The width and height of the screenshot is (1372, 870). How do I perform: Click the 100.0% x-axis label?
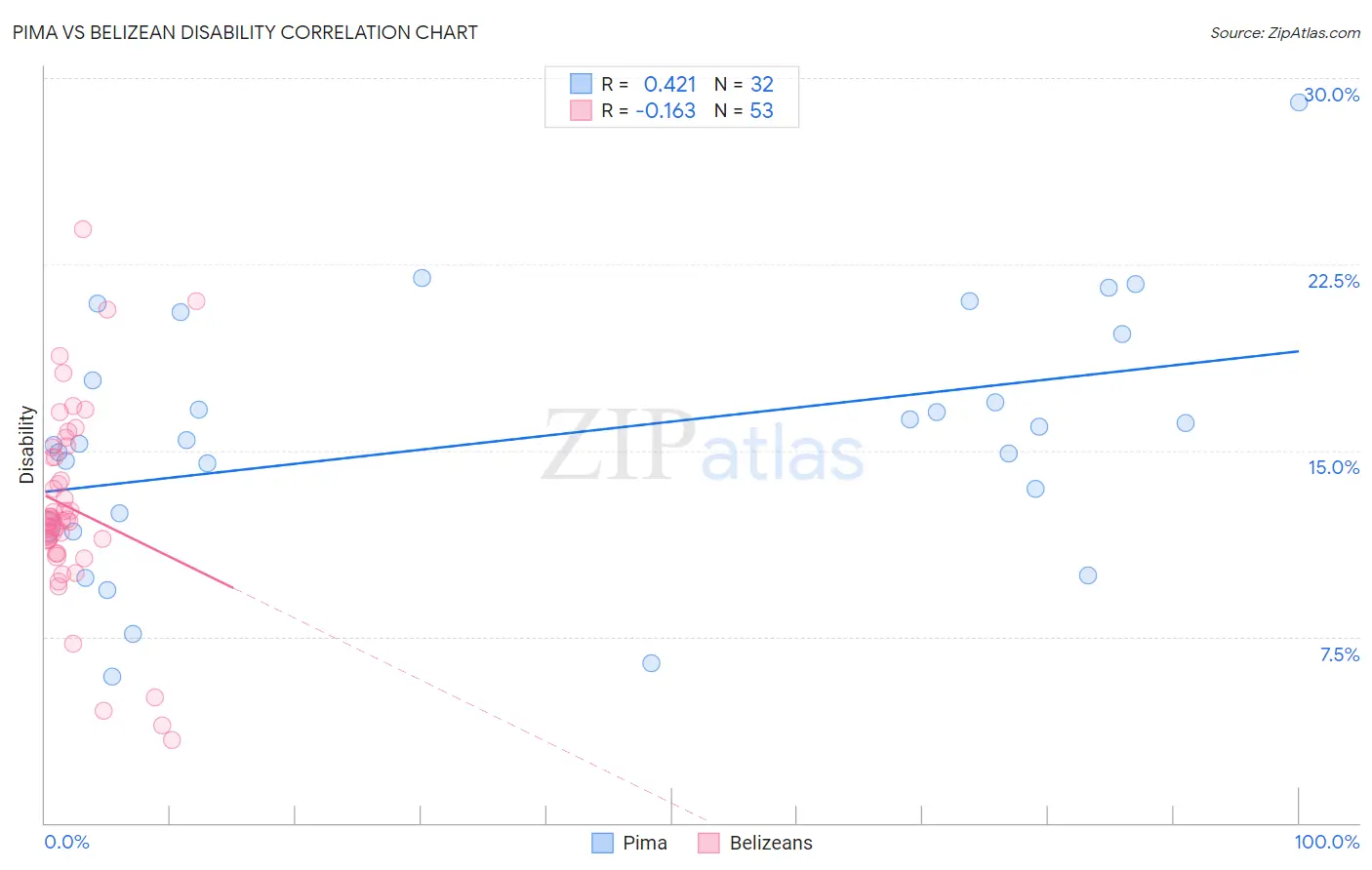click(x=1327, y=842)
